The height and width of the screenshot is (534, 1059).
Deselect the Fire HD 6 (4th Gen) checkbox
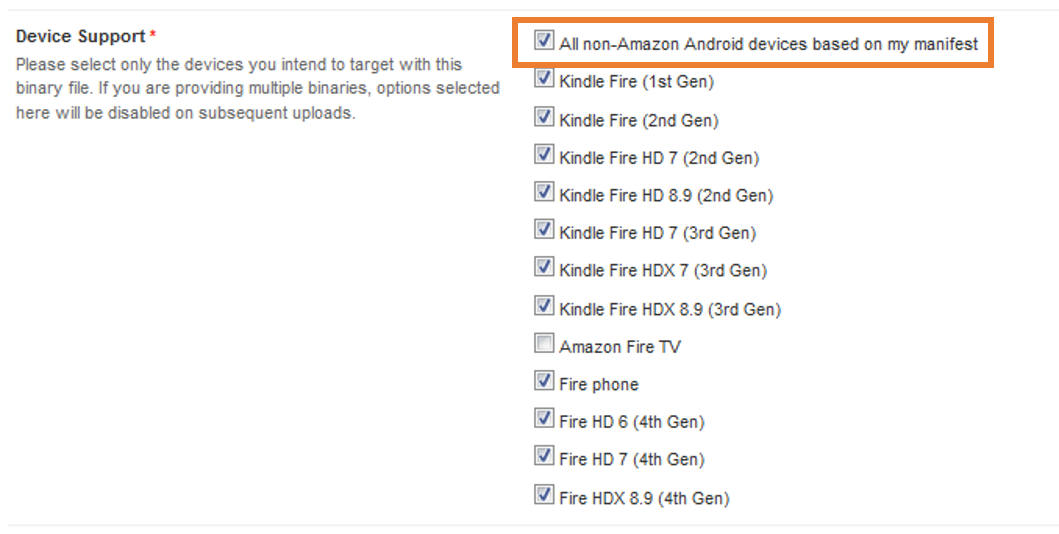click(544, 419)
